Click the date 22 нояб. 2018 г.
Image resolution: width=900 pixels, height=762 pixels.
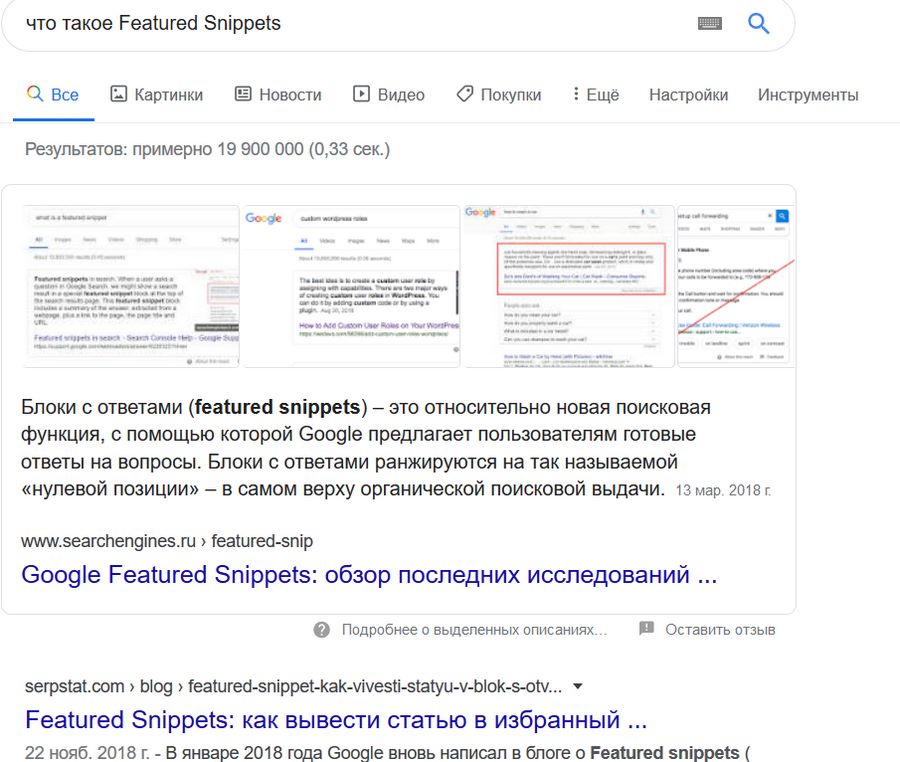click(87, 752)
